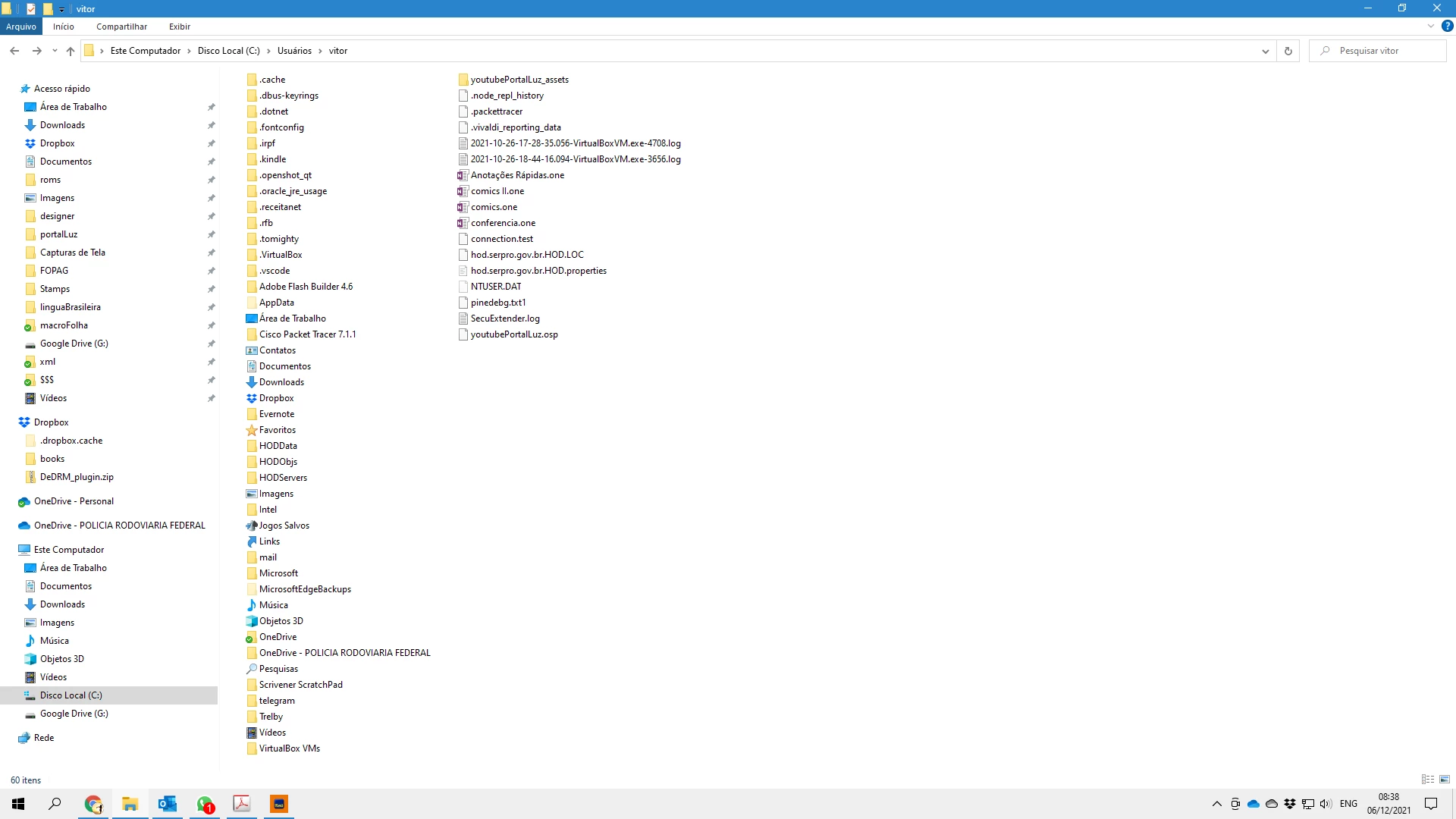Unpin roms from quick access

(212, 180)
